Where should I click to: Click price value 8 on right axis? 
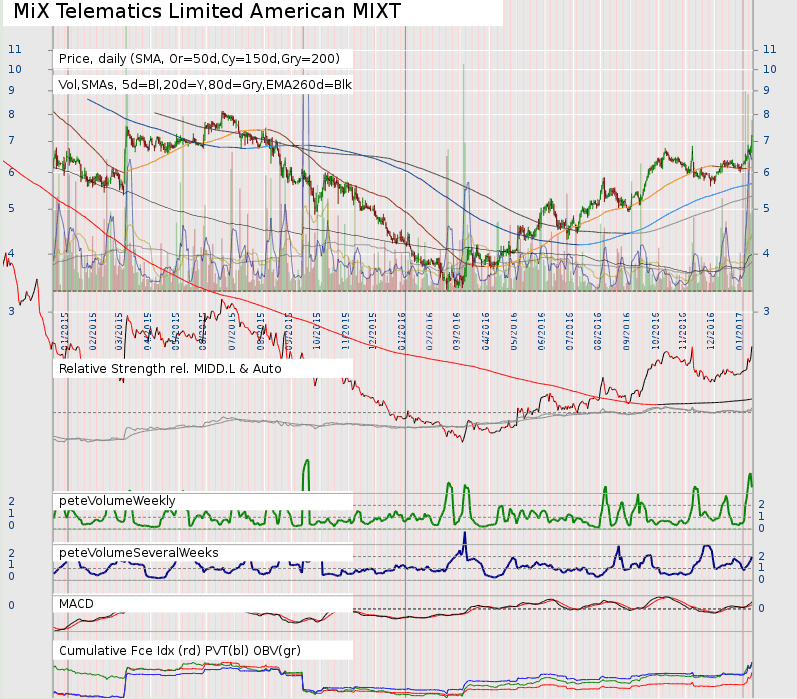click(x=767, y=114)
